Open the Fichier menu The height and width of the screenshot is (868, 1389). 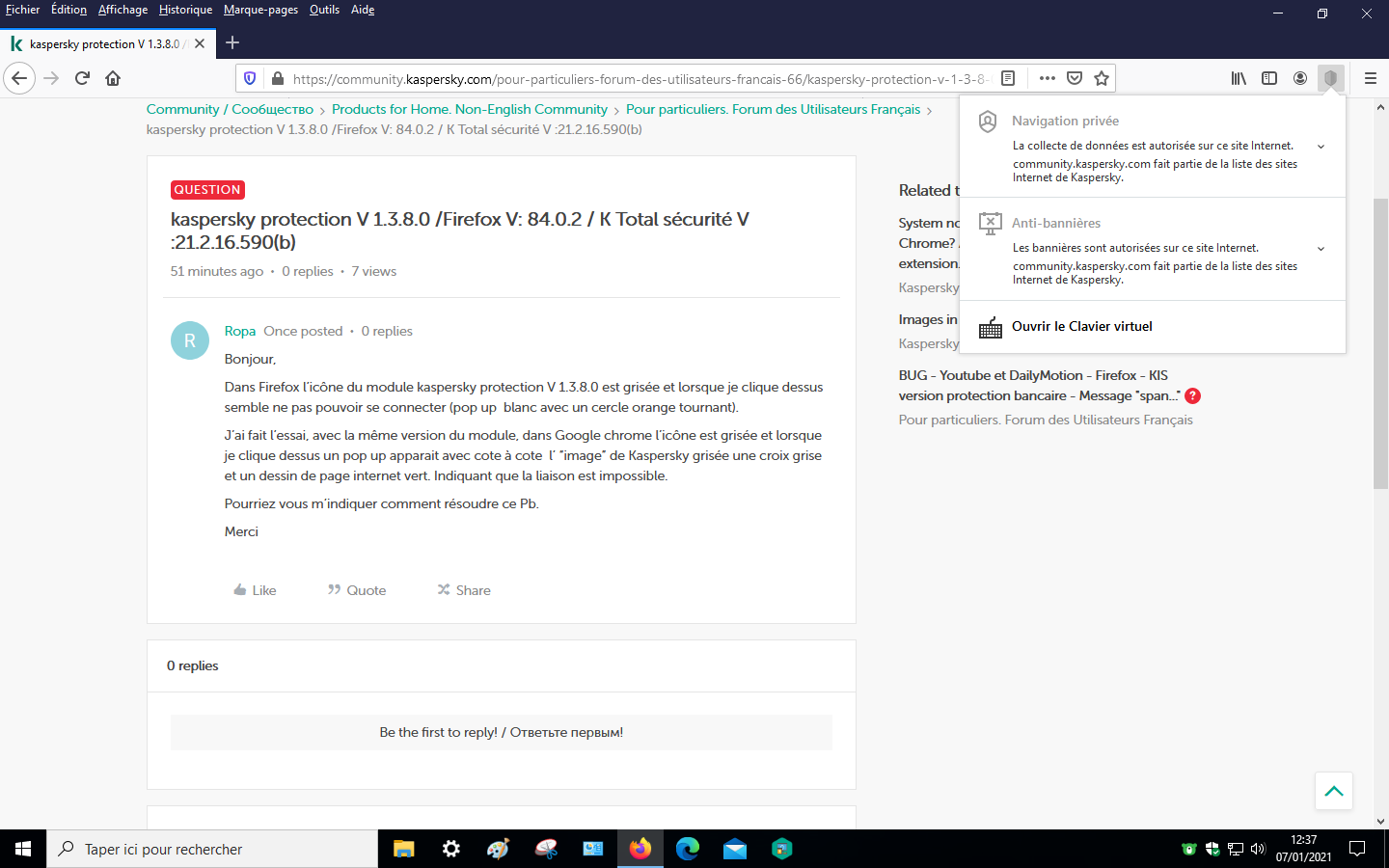tap(23, 10)
